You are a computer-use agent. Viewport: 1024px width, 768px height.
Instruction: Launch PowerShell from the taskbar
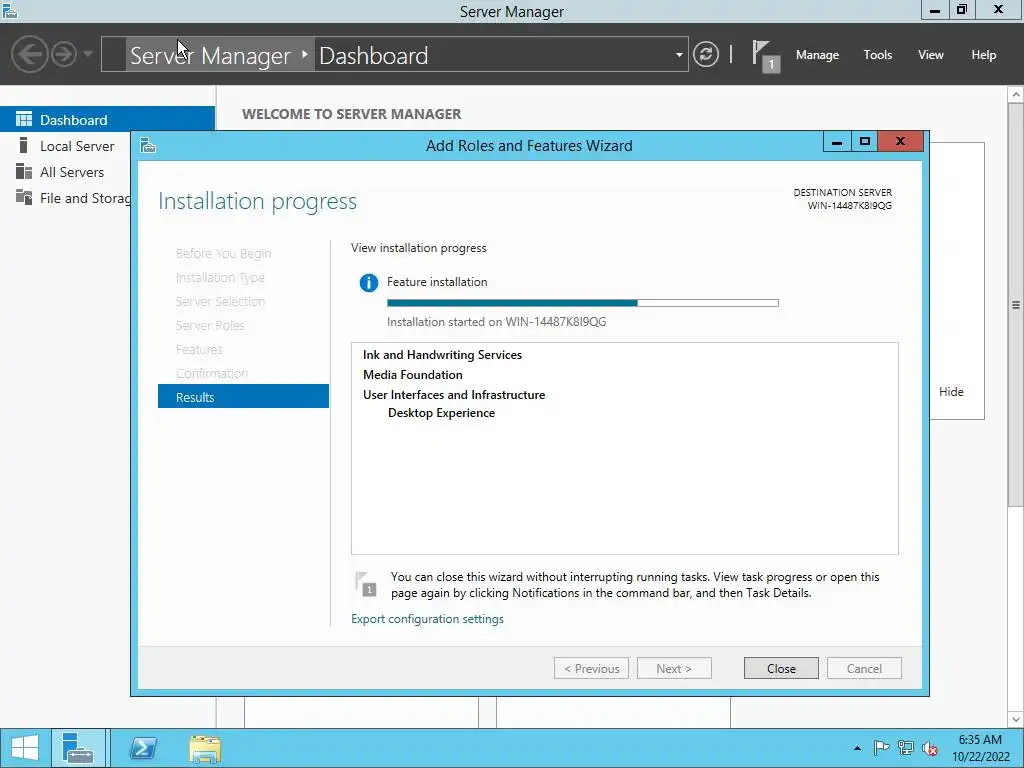[x=143, y=748]
